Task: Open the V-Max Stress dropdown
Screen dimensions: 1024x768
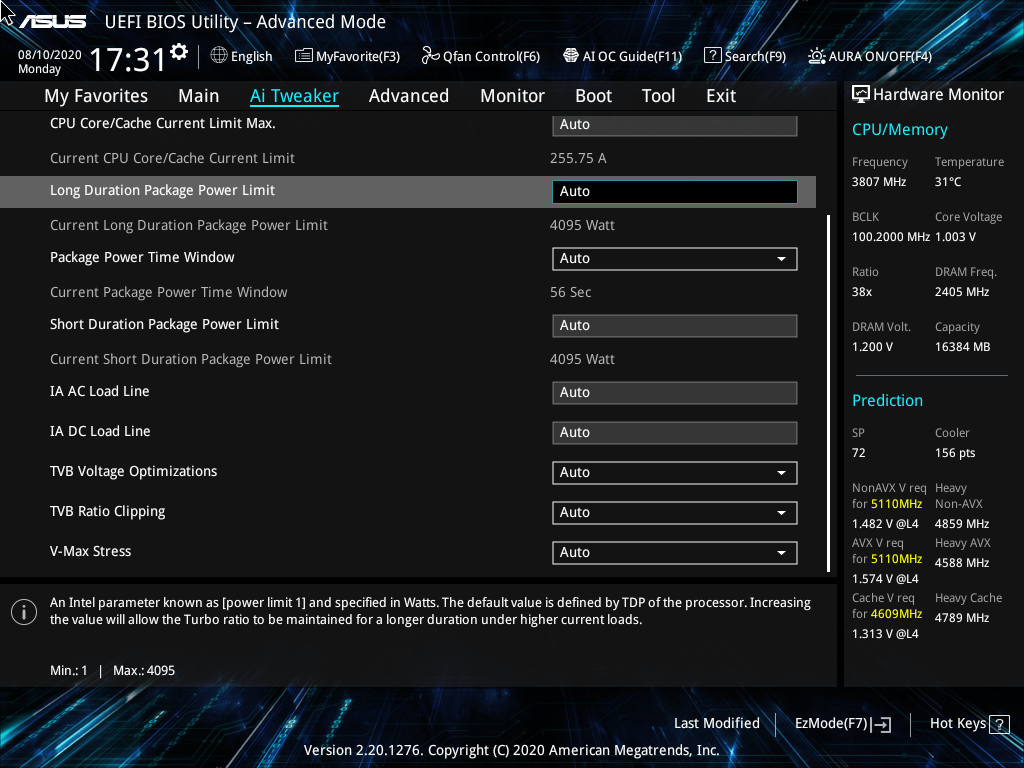Action: tap(675, 552)
